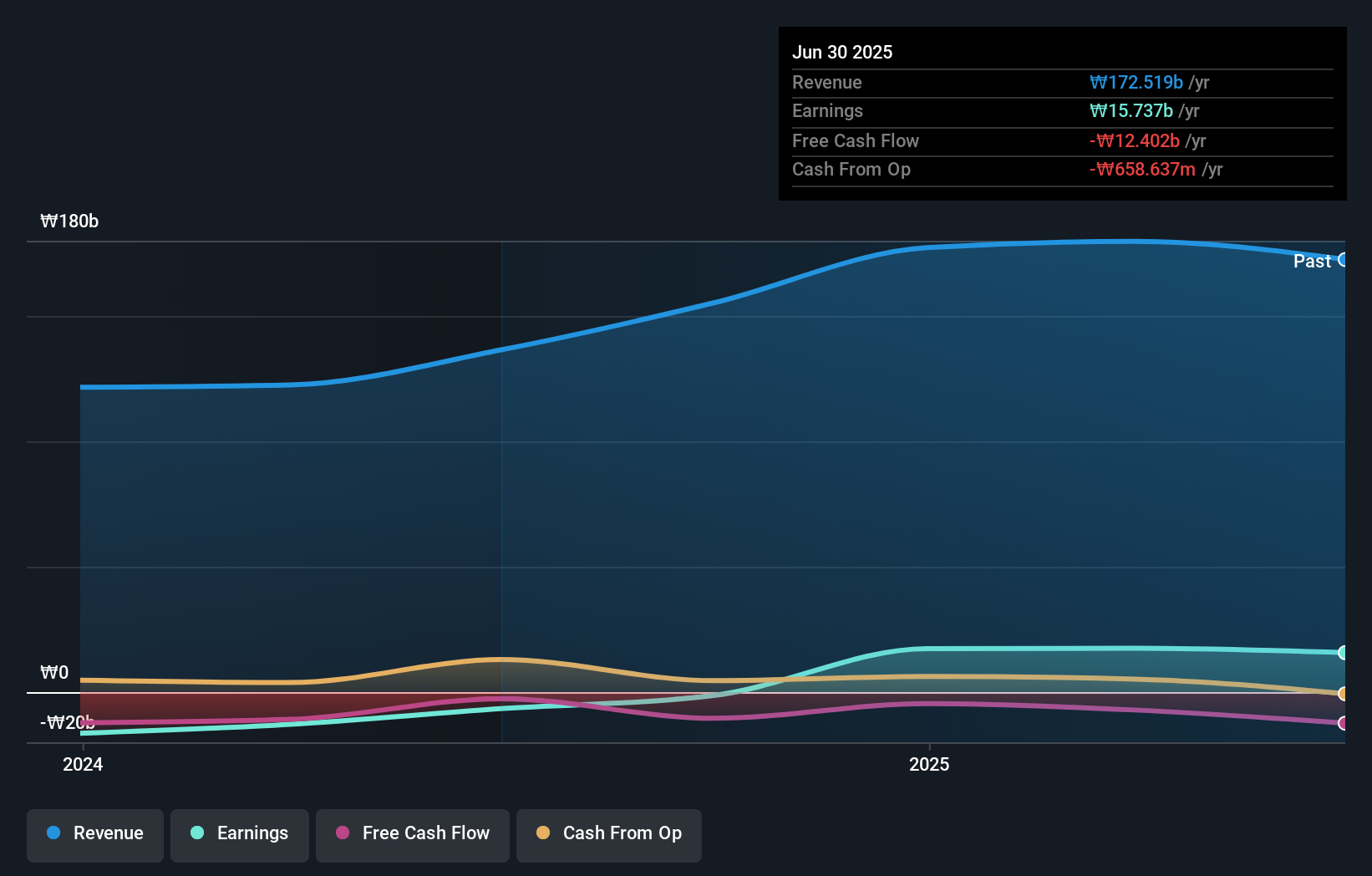Select the Past label on the chart
This screenshot has width=1372, height=876.
coord(1311,261)
